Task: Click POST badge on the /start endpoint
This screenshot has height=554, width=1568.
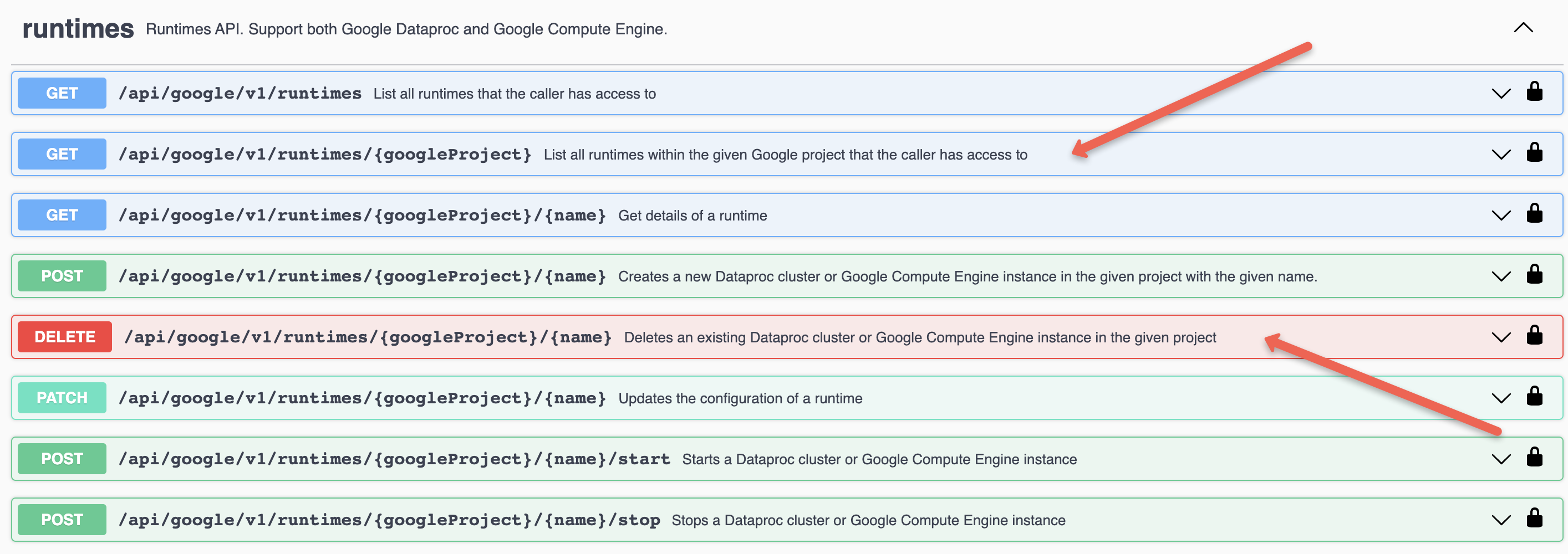Action: pos(62,459)
